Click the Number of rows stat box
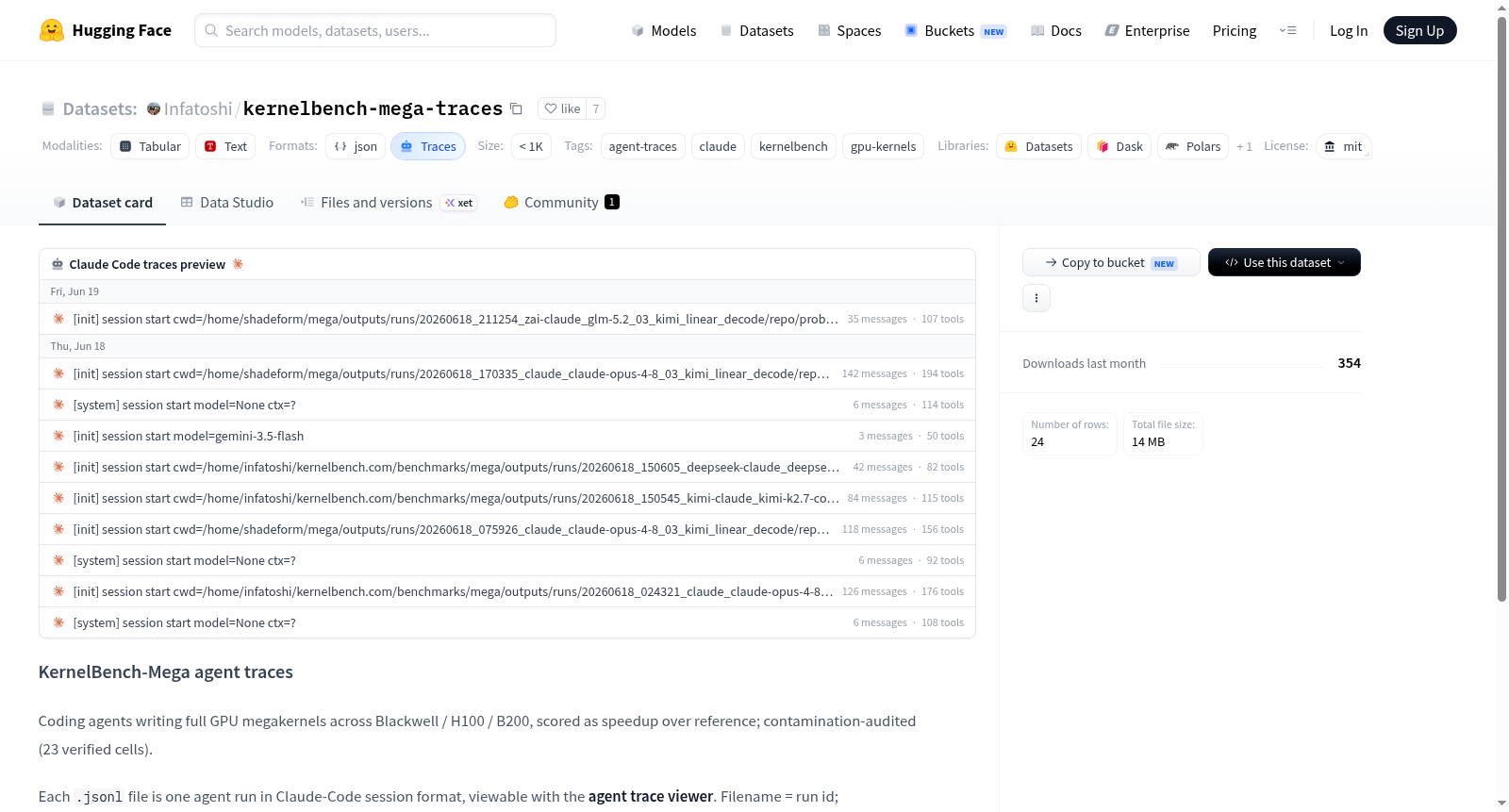 [1070, 434]
